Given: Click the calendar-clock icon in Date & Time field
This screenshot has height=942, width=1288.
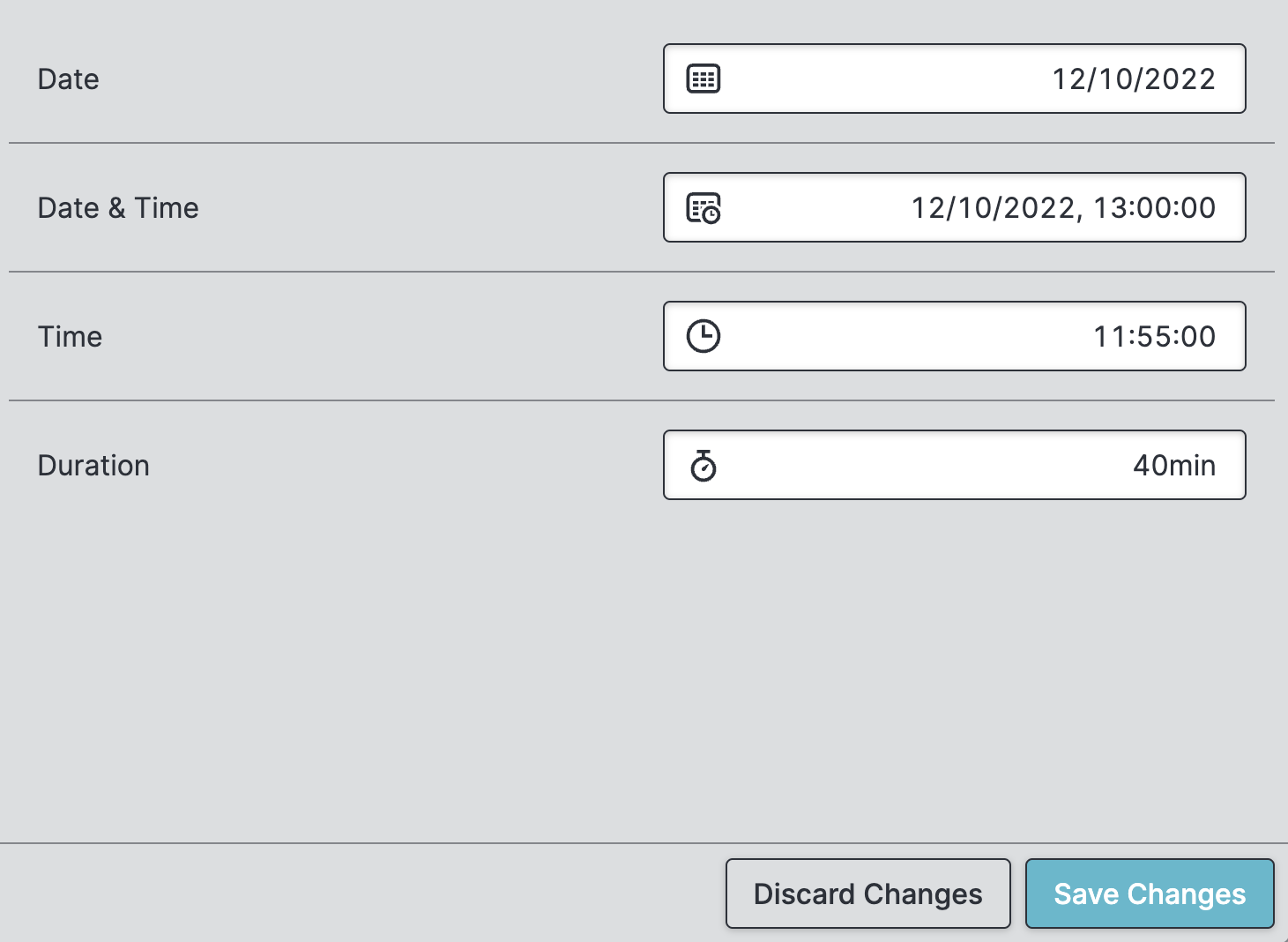Looking at the screenshot, I should [x=704, y=208].
